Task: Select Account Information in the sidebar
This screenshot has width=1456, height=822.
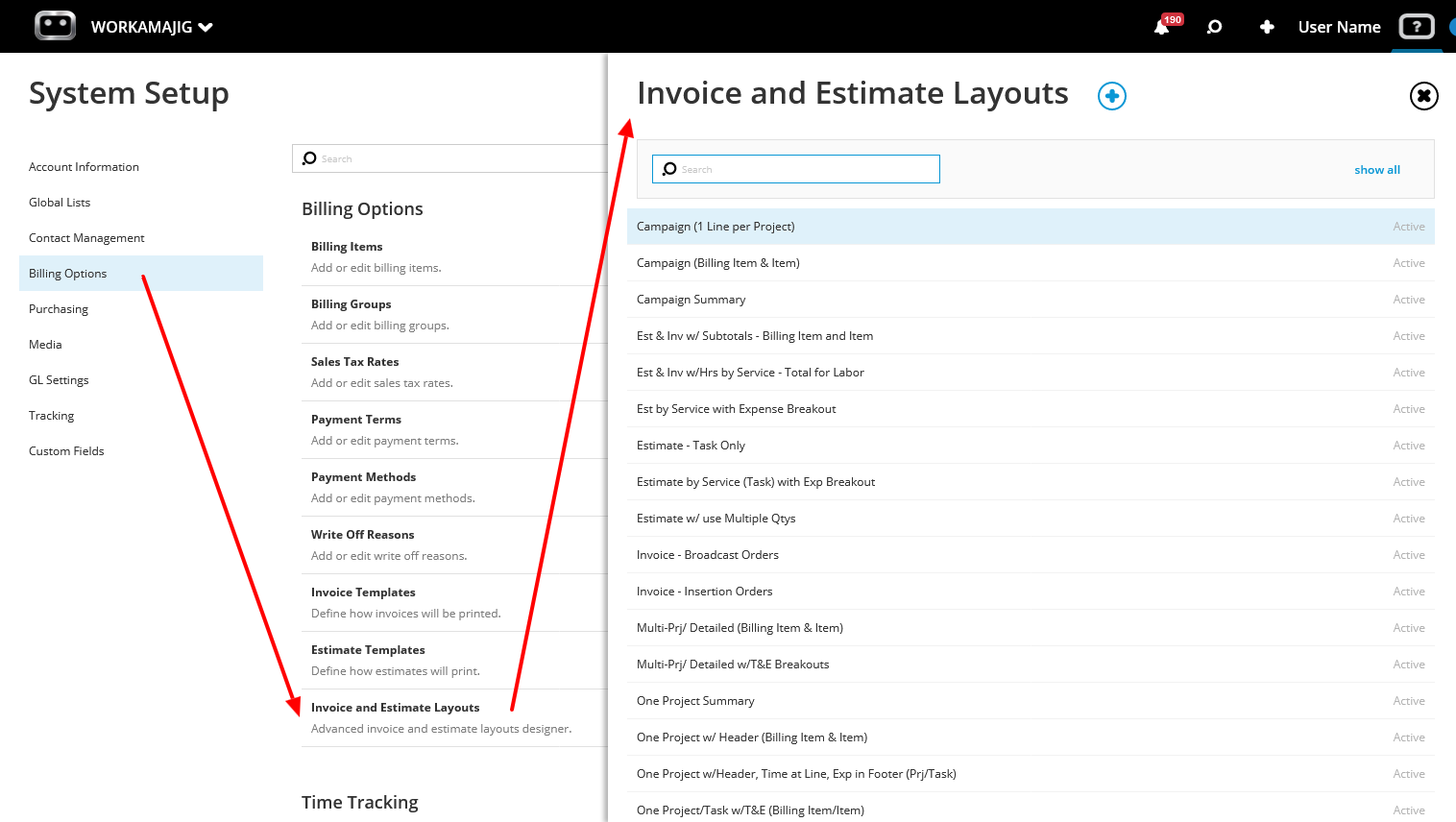Action: [141, 167]
